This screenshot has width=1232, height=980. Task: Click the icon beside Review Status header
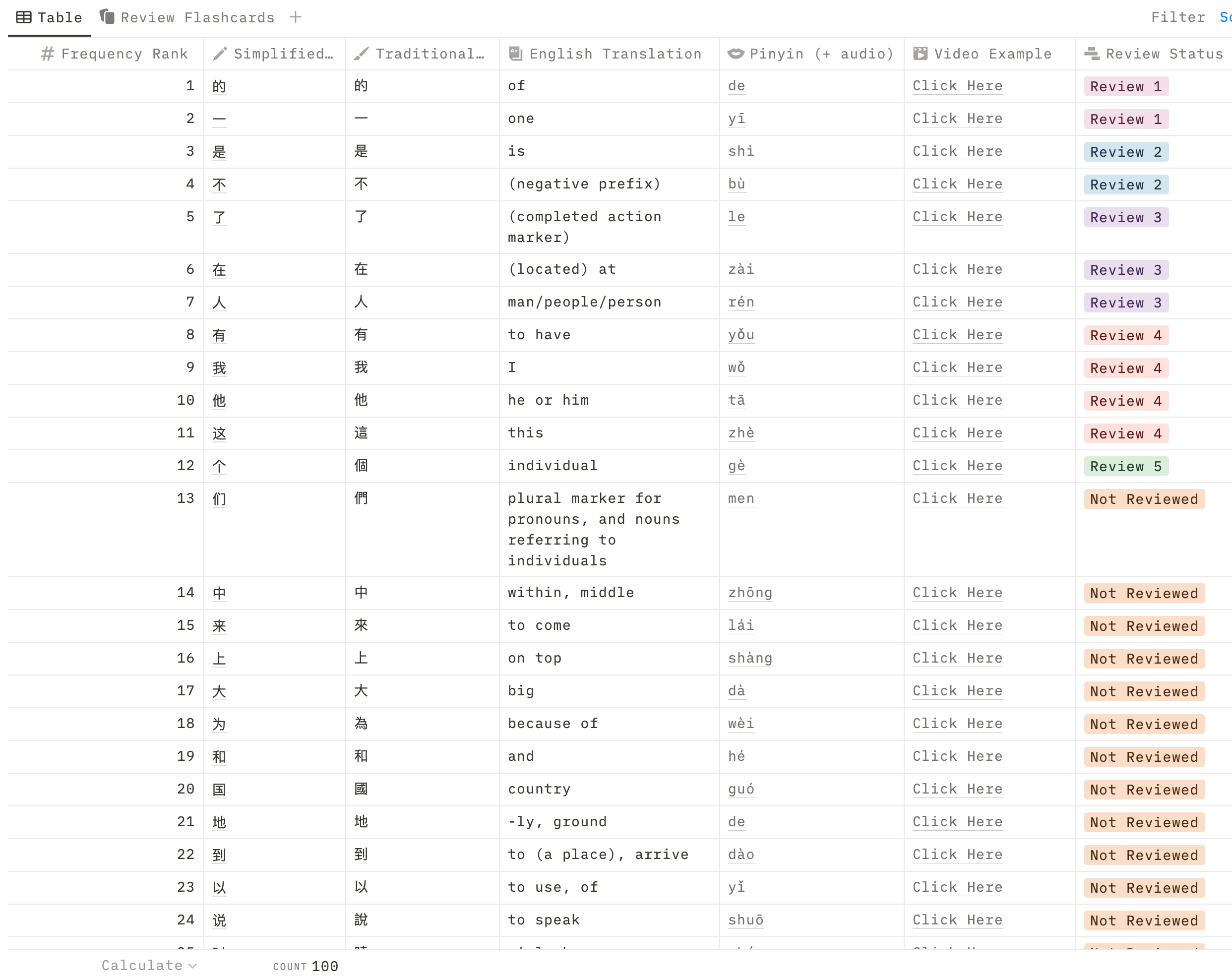pyautogui.click(x=1092, y=54)
